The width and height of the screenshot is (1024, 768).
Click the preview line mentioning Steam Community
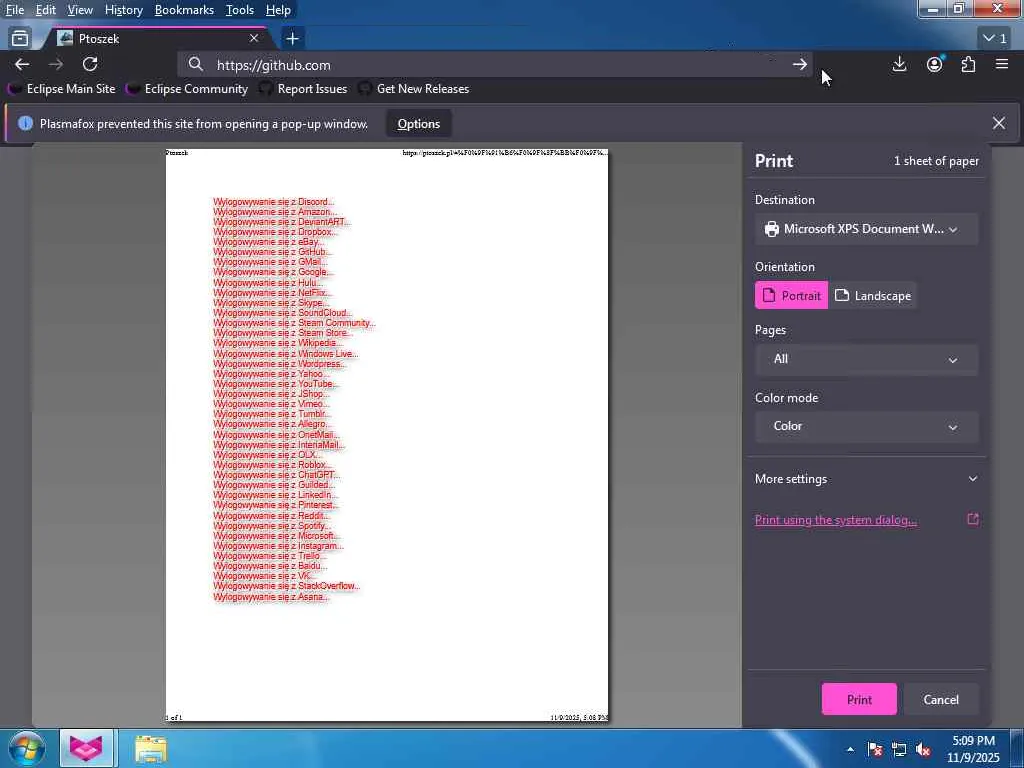(294, 323)
